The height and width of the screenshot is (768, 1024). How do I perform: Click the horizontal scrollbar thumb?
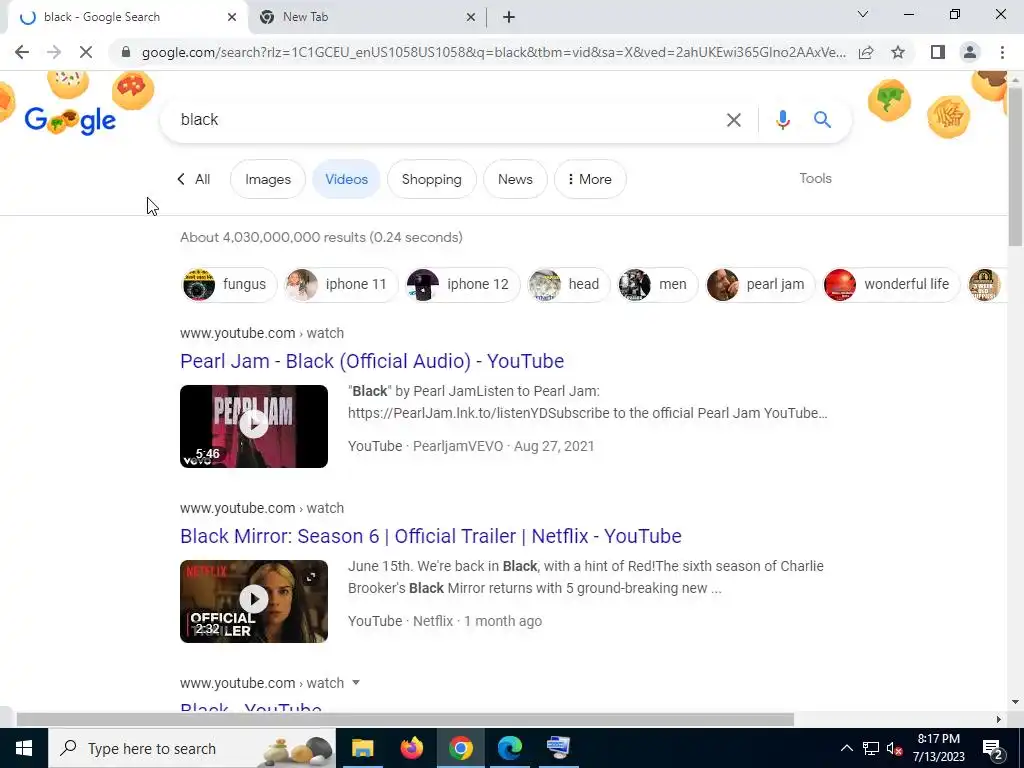pos(405,719)
